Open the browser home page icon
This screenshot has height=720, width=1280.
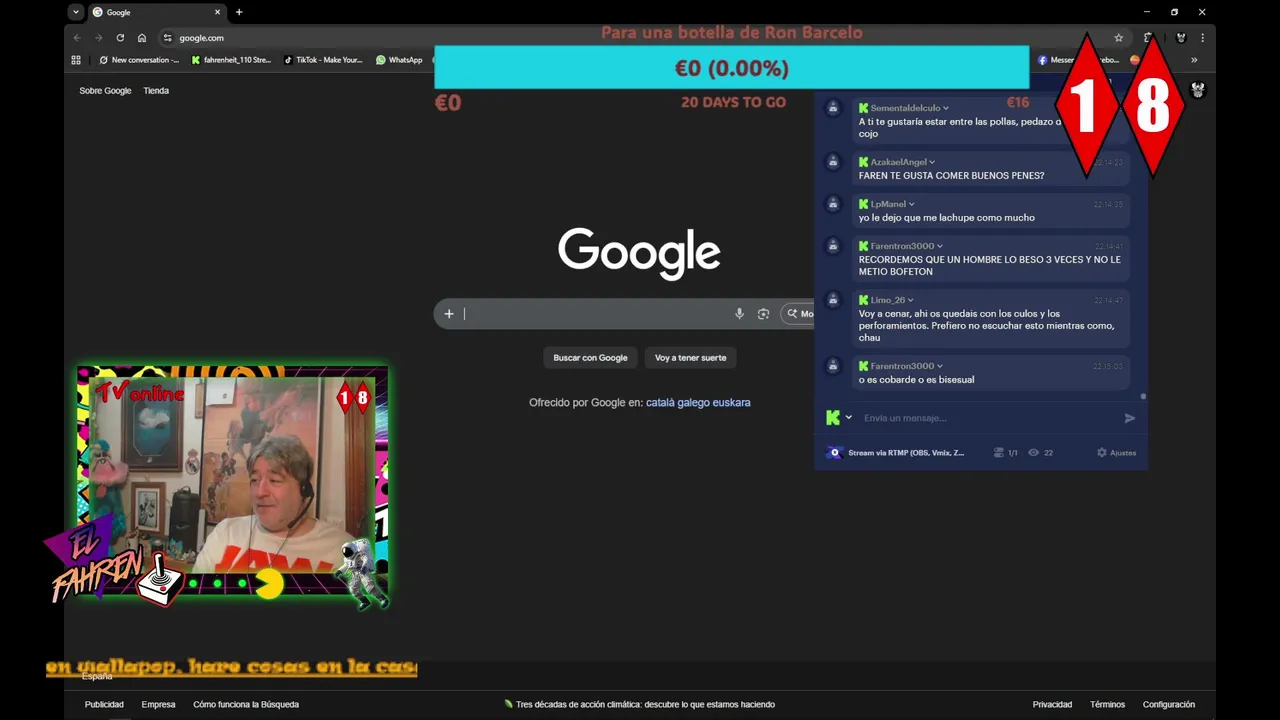click(142, 38)
